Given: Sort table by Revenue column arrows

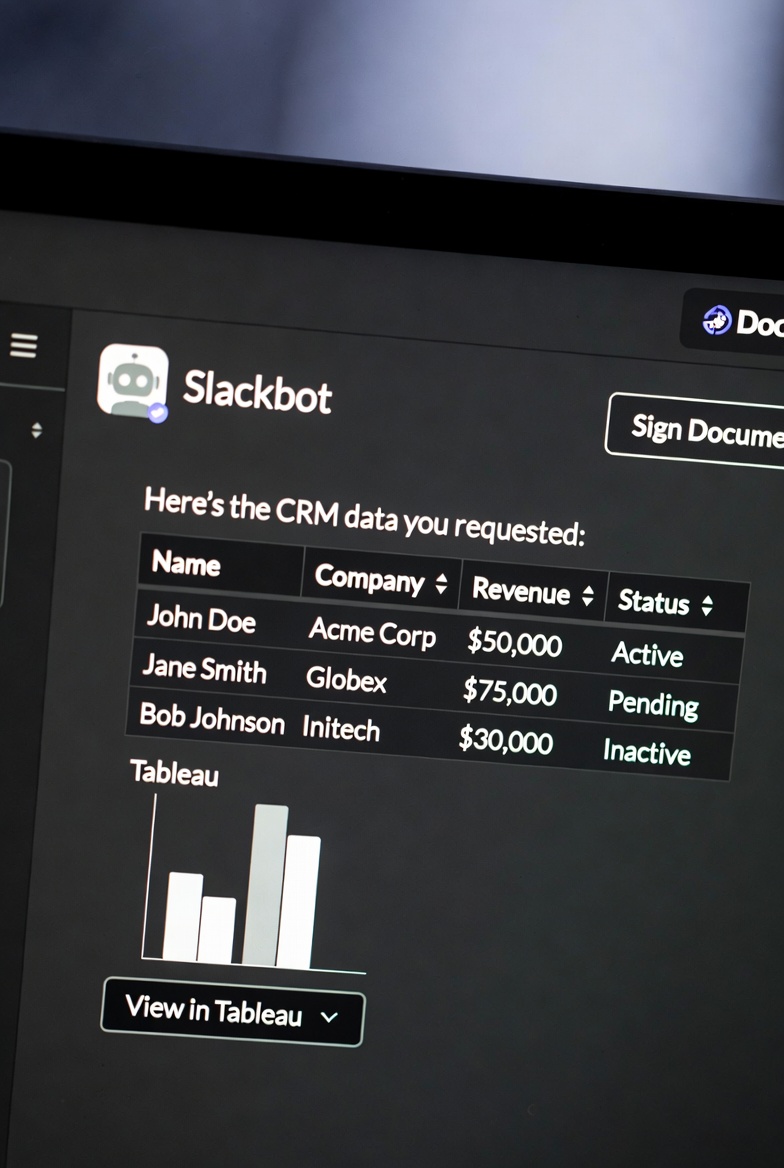Looking at the screenshot, I should (x=588, y=595).
